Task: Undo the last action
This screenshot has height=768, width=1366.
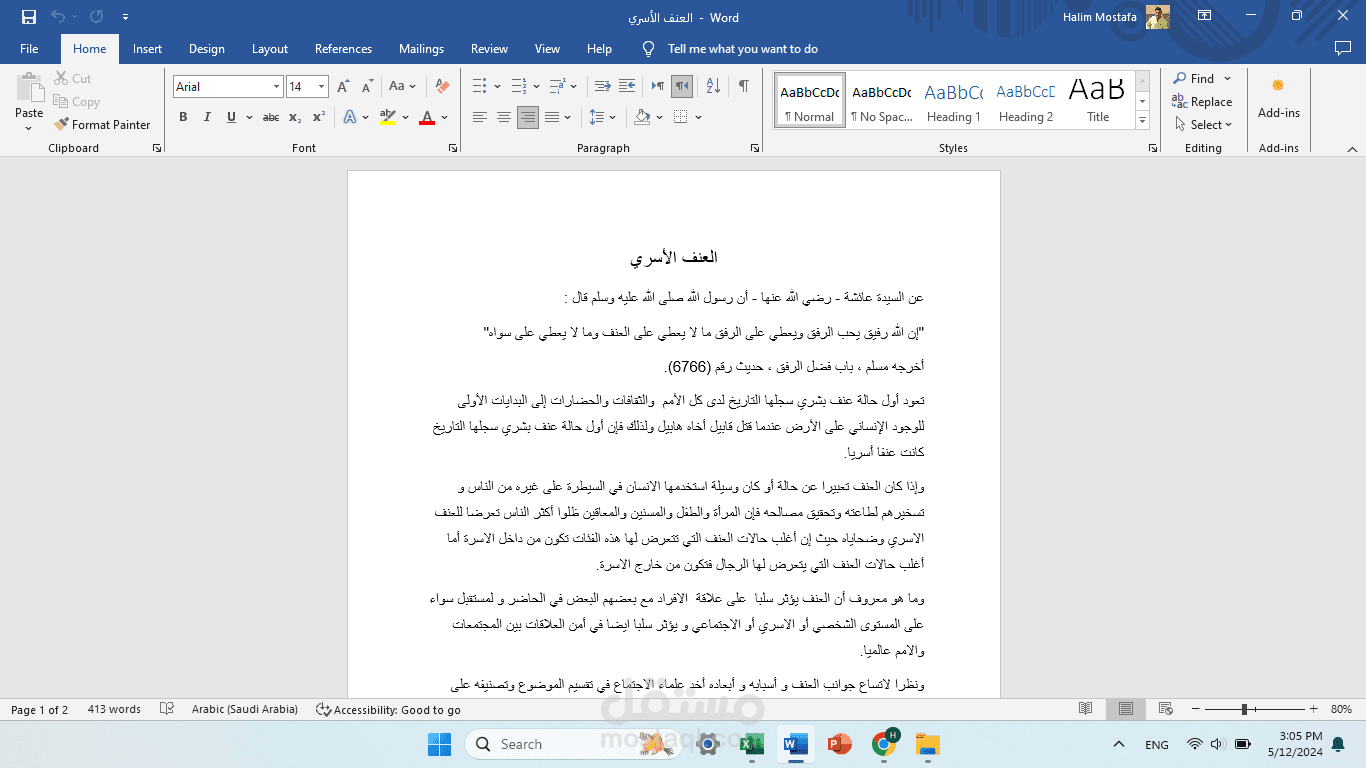Action: (57, 17)
